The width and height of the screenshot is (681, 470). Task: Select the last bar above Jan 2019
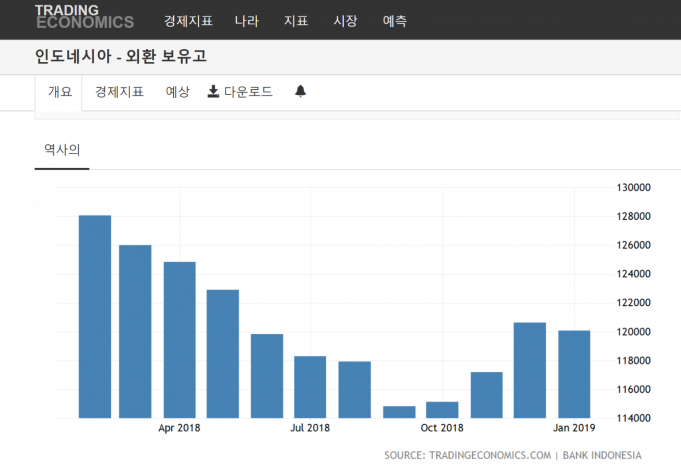(574, 373)
